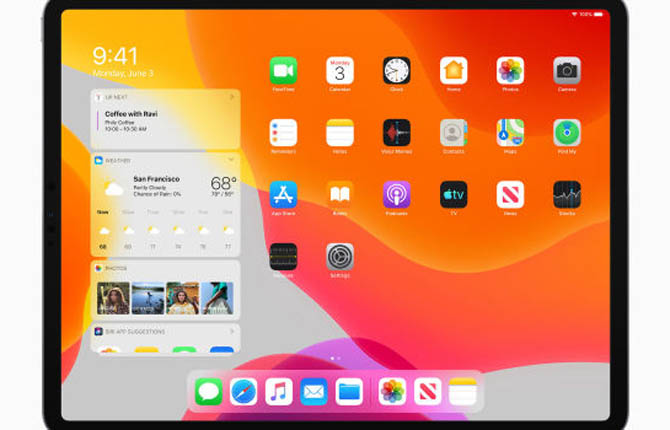Open the FaceTime app

[x=283, y=71]
